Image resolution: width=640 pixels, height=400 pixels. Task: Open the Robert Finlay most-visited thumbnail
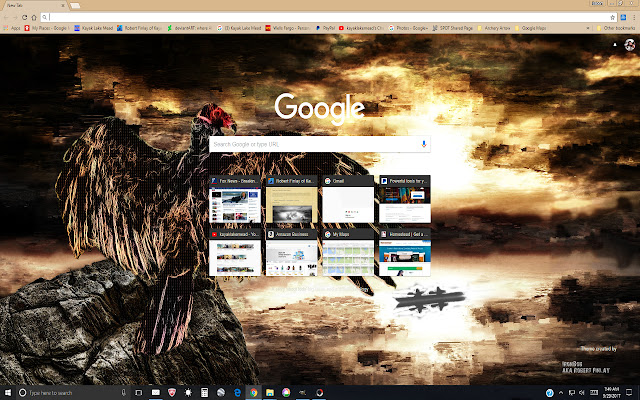[291, 199]
